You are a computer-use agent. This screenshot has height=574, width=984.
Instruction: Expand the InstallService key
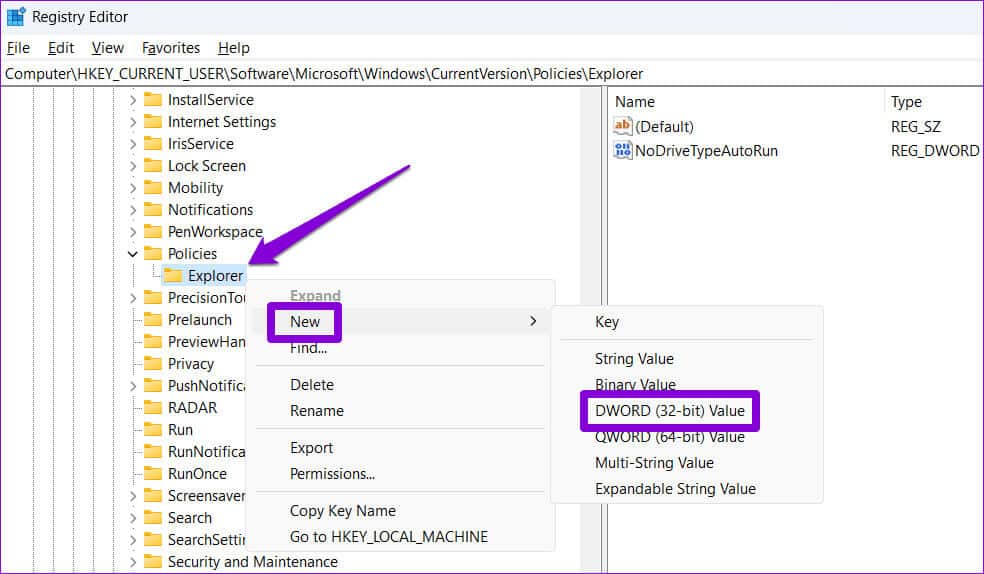click(132, 100)
